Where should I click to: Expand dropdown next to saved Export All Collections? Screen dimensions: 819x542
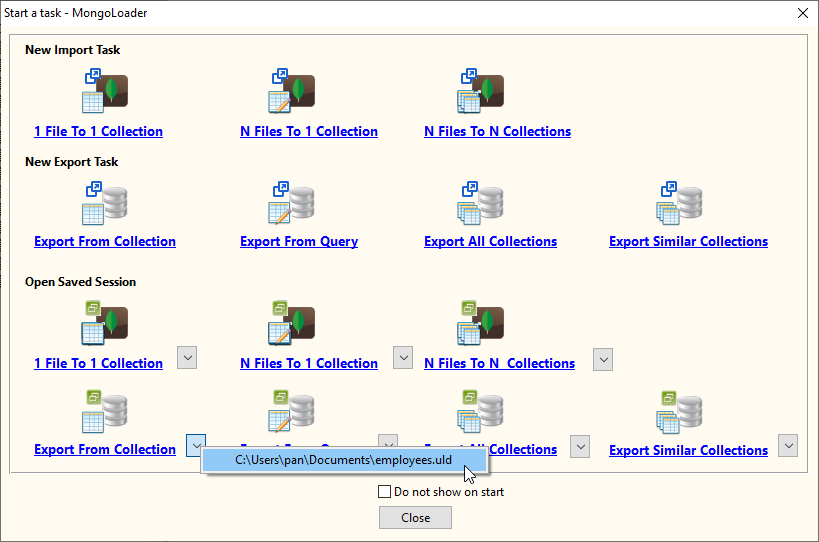(580, 446)
